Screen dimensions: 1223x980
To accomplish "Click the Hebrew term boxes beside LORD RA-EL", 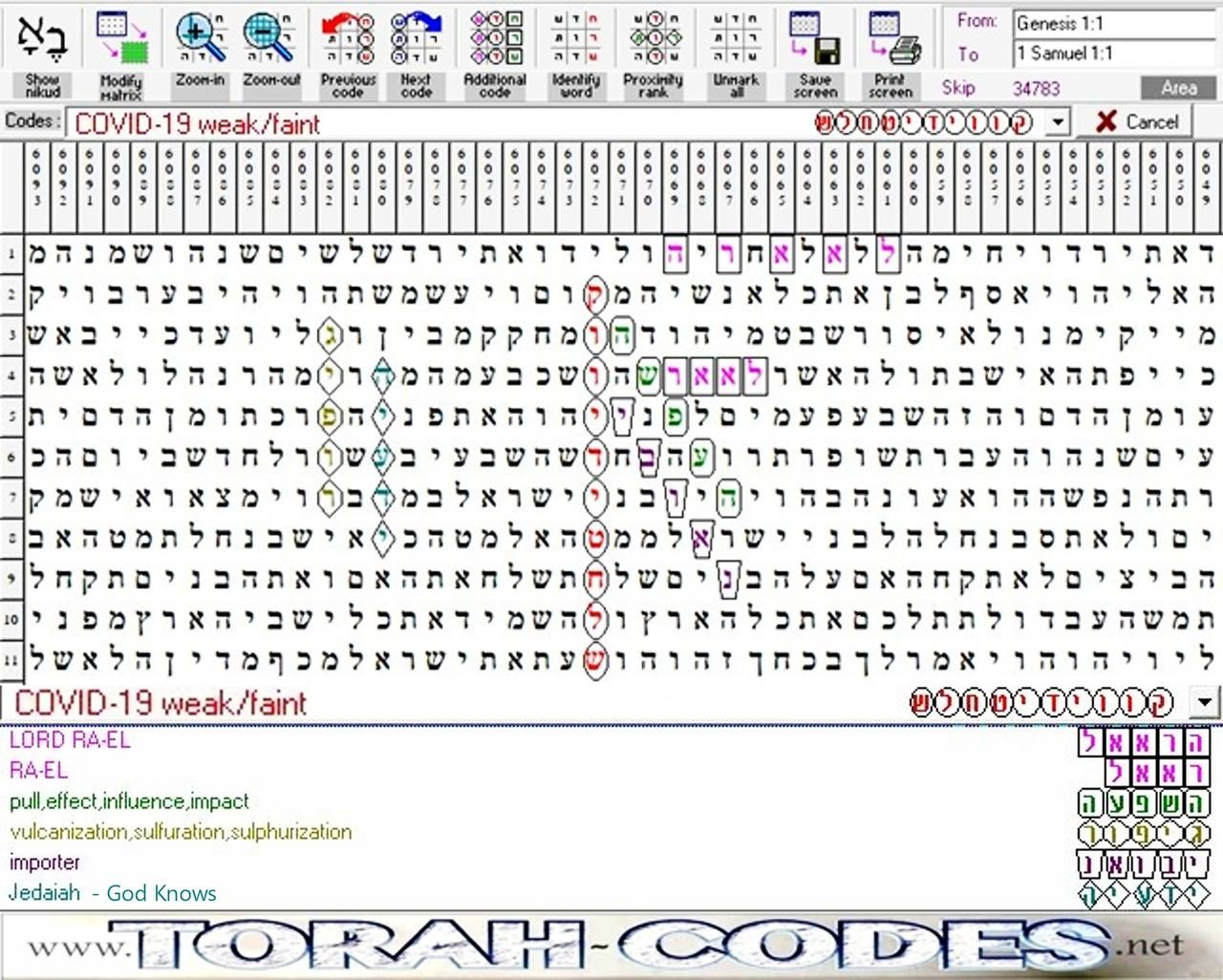I will tap(1145, 741).
